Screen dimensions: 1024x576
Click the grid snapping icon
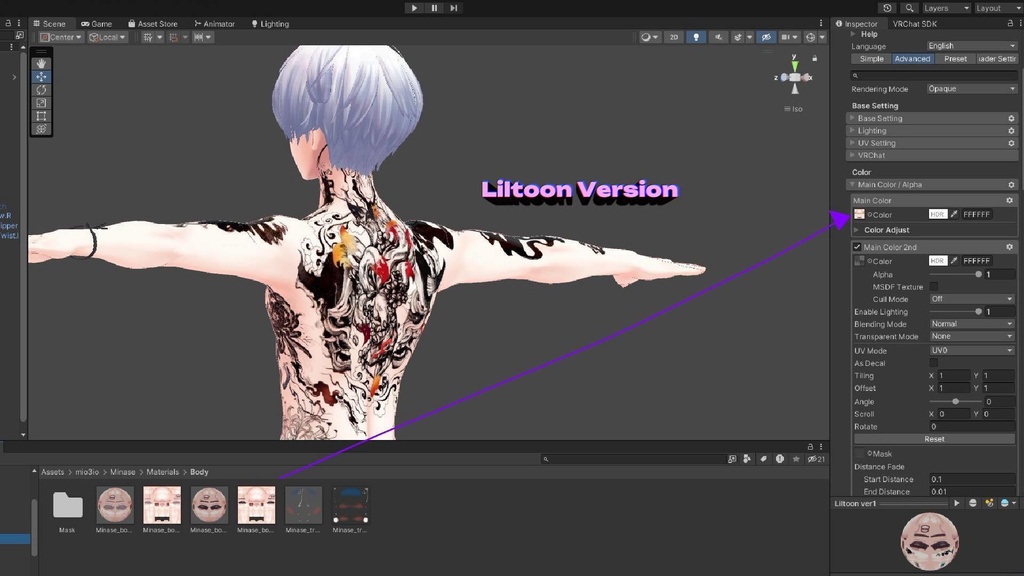[x=174, y=37]
